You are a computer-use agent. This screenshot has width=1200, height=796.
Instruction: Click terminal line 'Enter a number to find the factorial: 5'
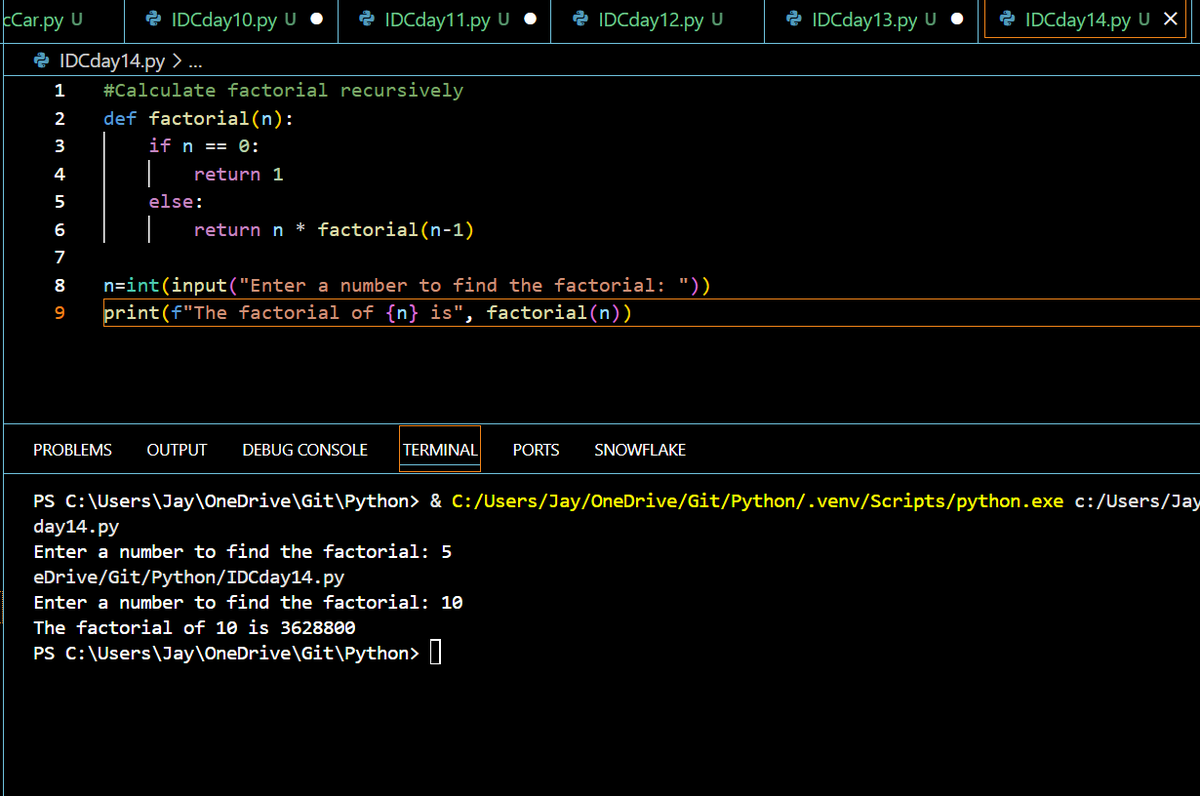243,552
